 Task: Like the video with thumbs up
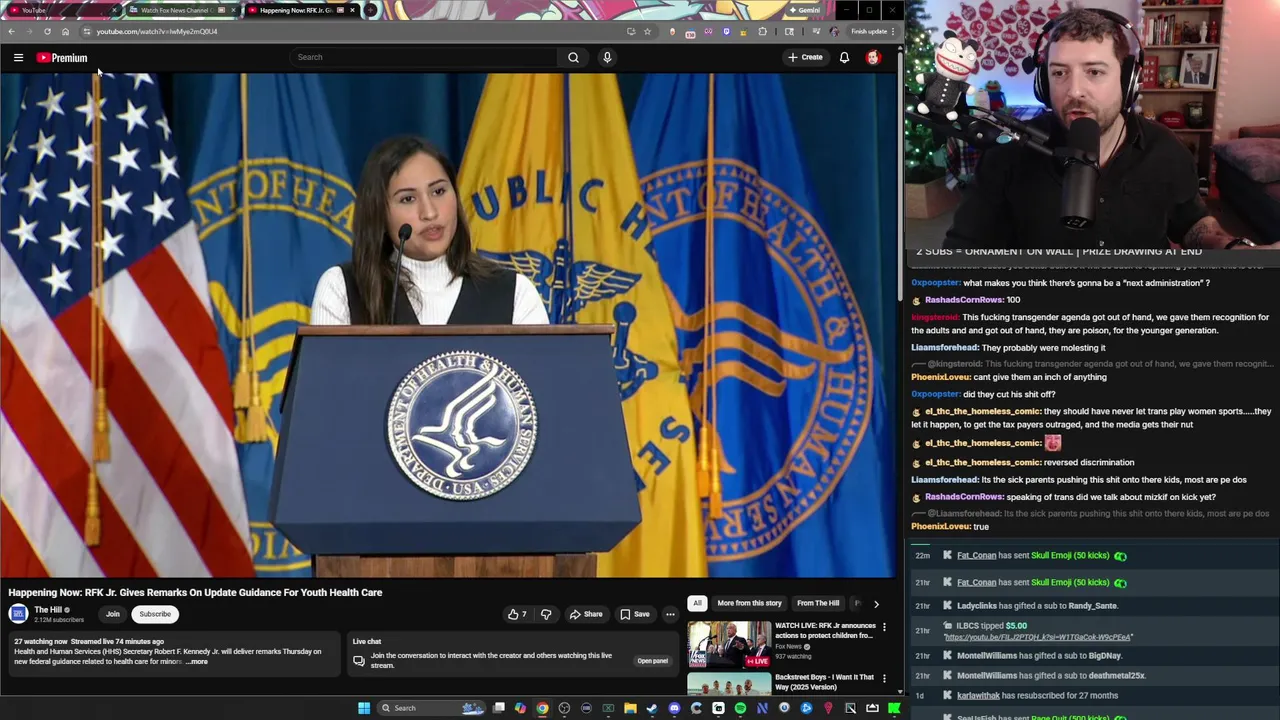click(x=516, y=614)
